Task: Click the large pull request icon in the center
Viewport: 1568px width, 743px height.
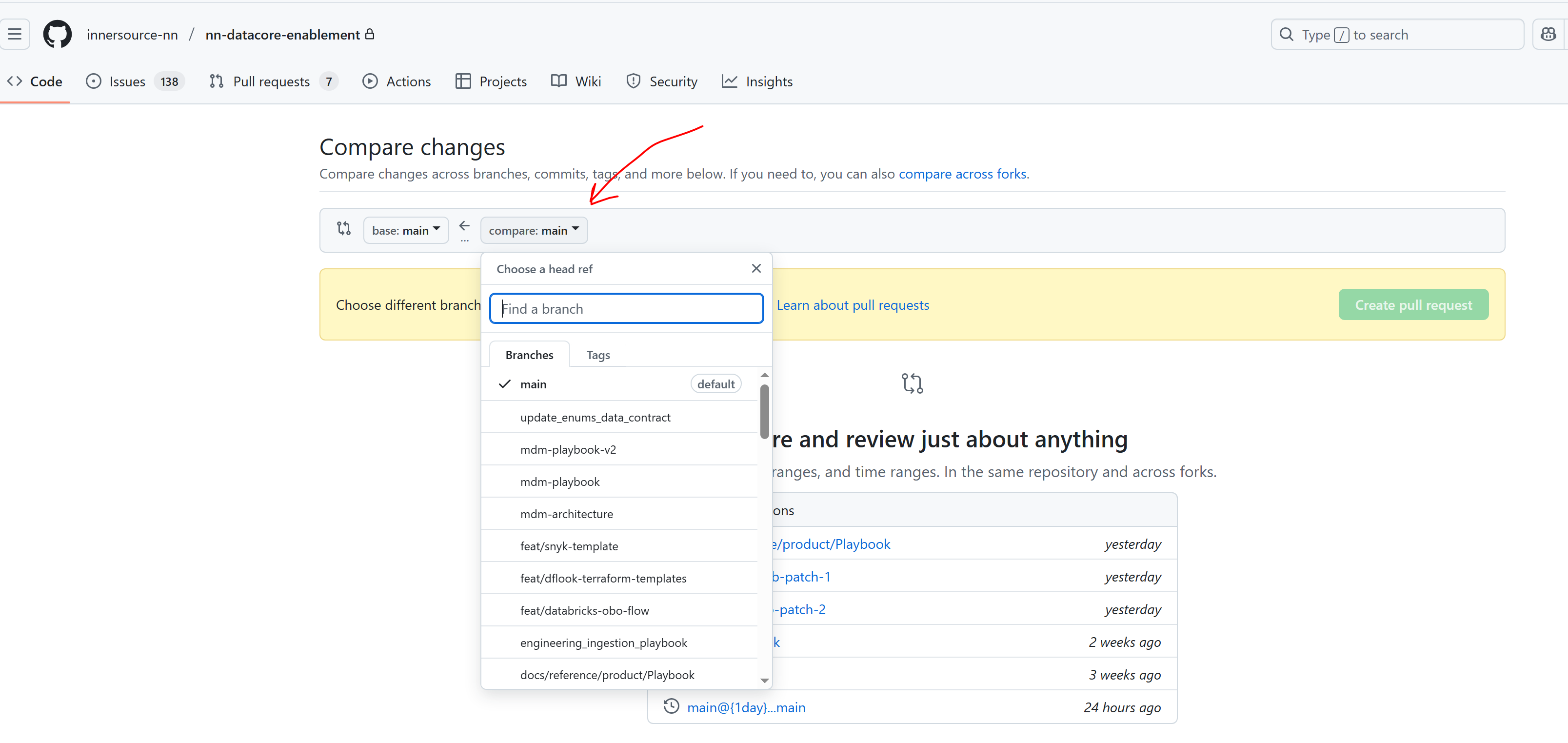Action: click(912, 383)
